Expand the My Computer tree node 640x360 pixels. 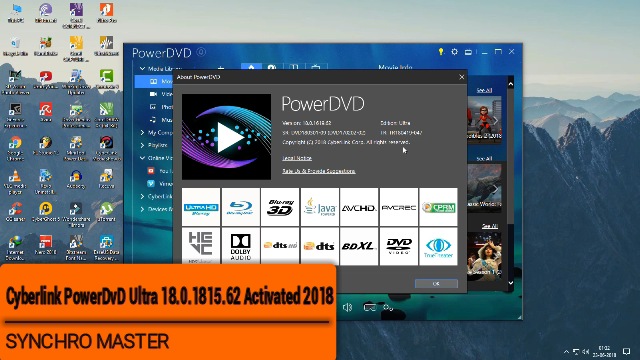(x=142, y=133)
